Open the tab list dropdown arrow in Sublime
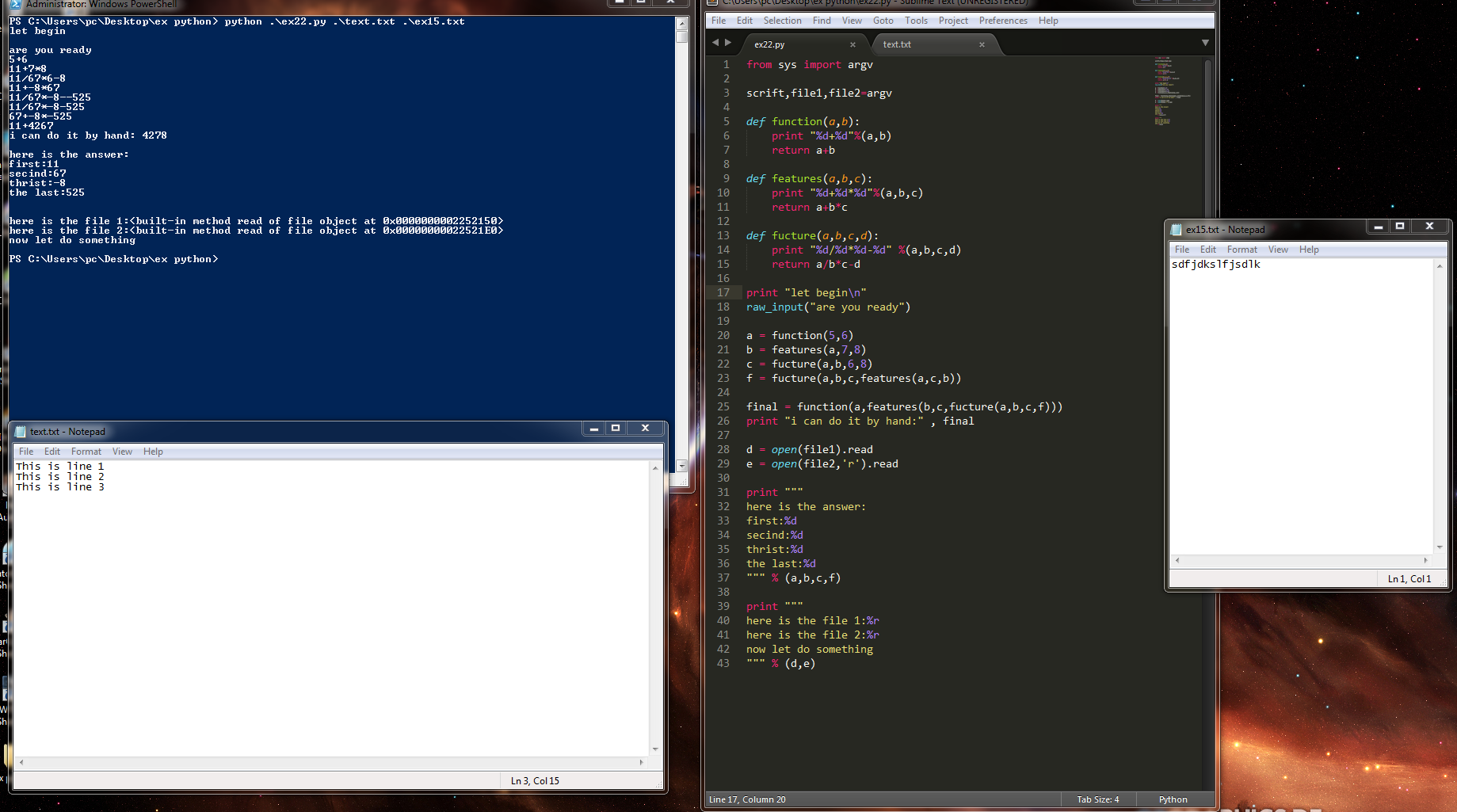The height and width of the screenshot is (812, 1457). tap(1204, 43)
